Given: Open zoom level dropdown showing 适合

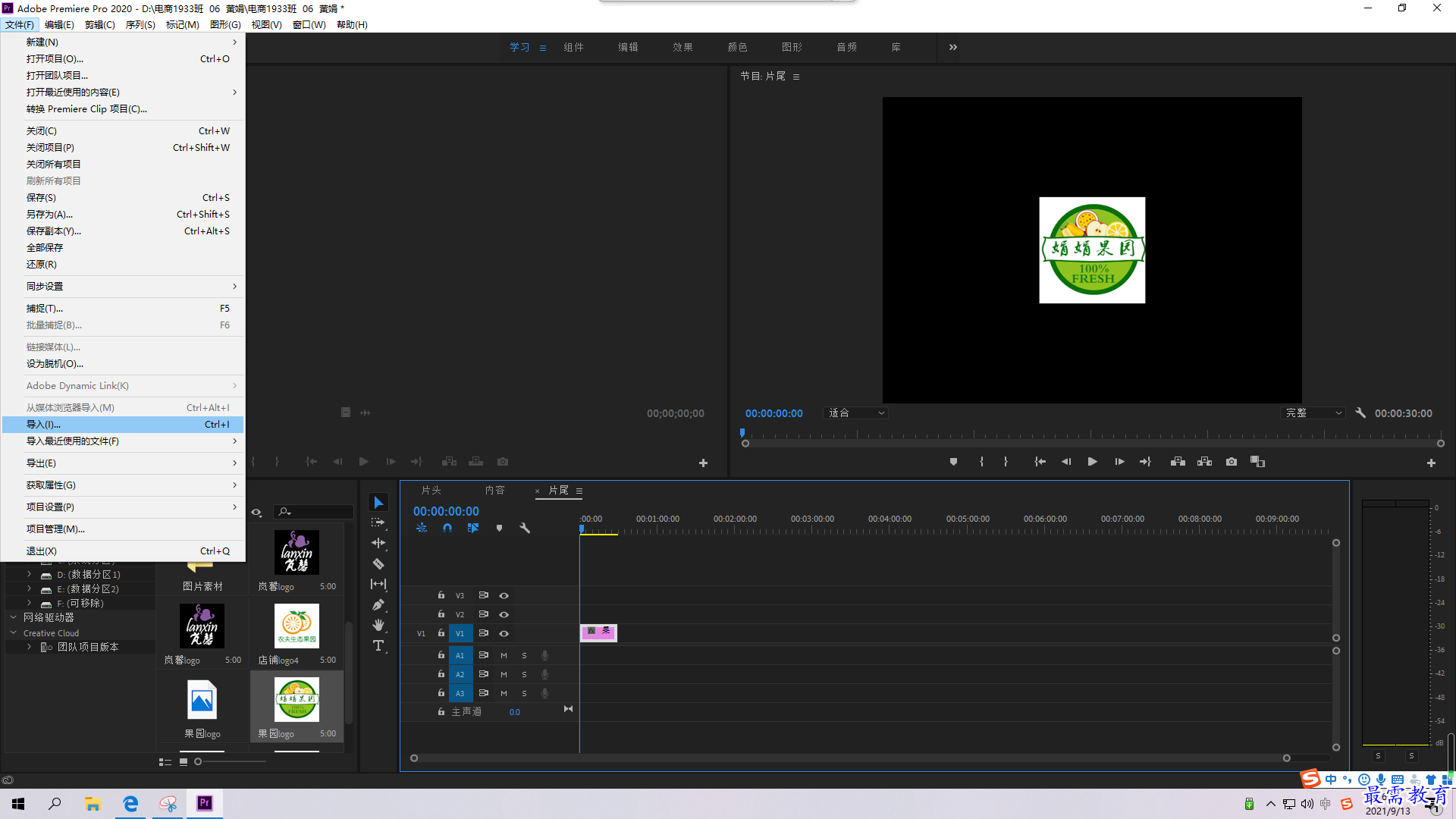Looking at the screenshot, I should [855, 413].
